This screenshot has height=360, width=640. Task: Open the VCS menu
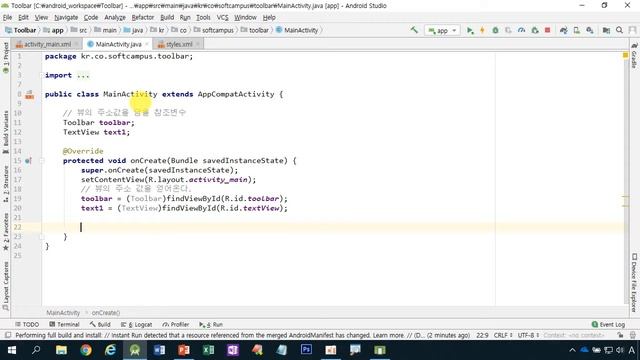click(222, 18)
